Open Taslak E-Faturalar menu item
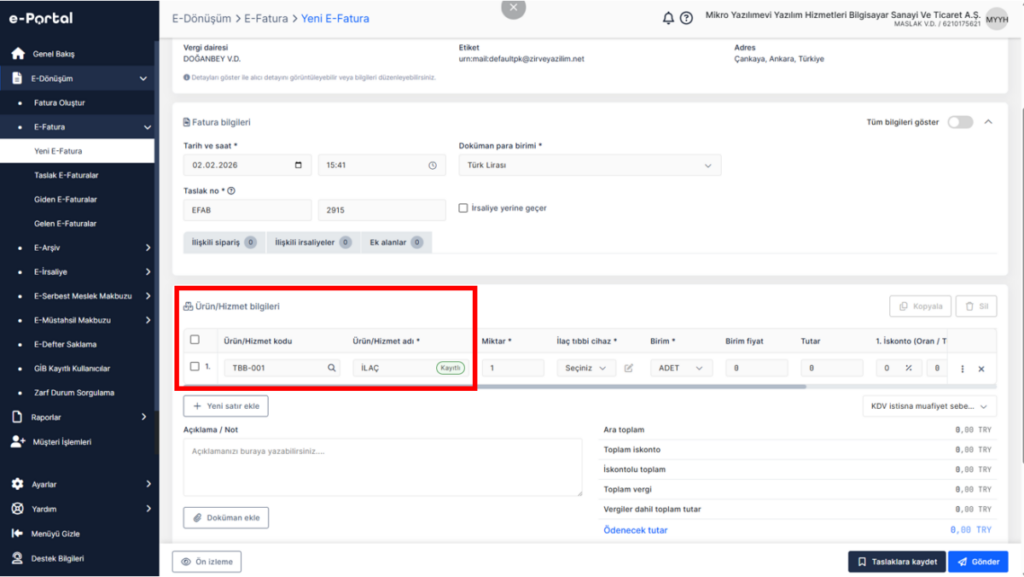 66,175
